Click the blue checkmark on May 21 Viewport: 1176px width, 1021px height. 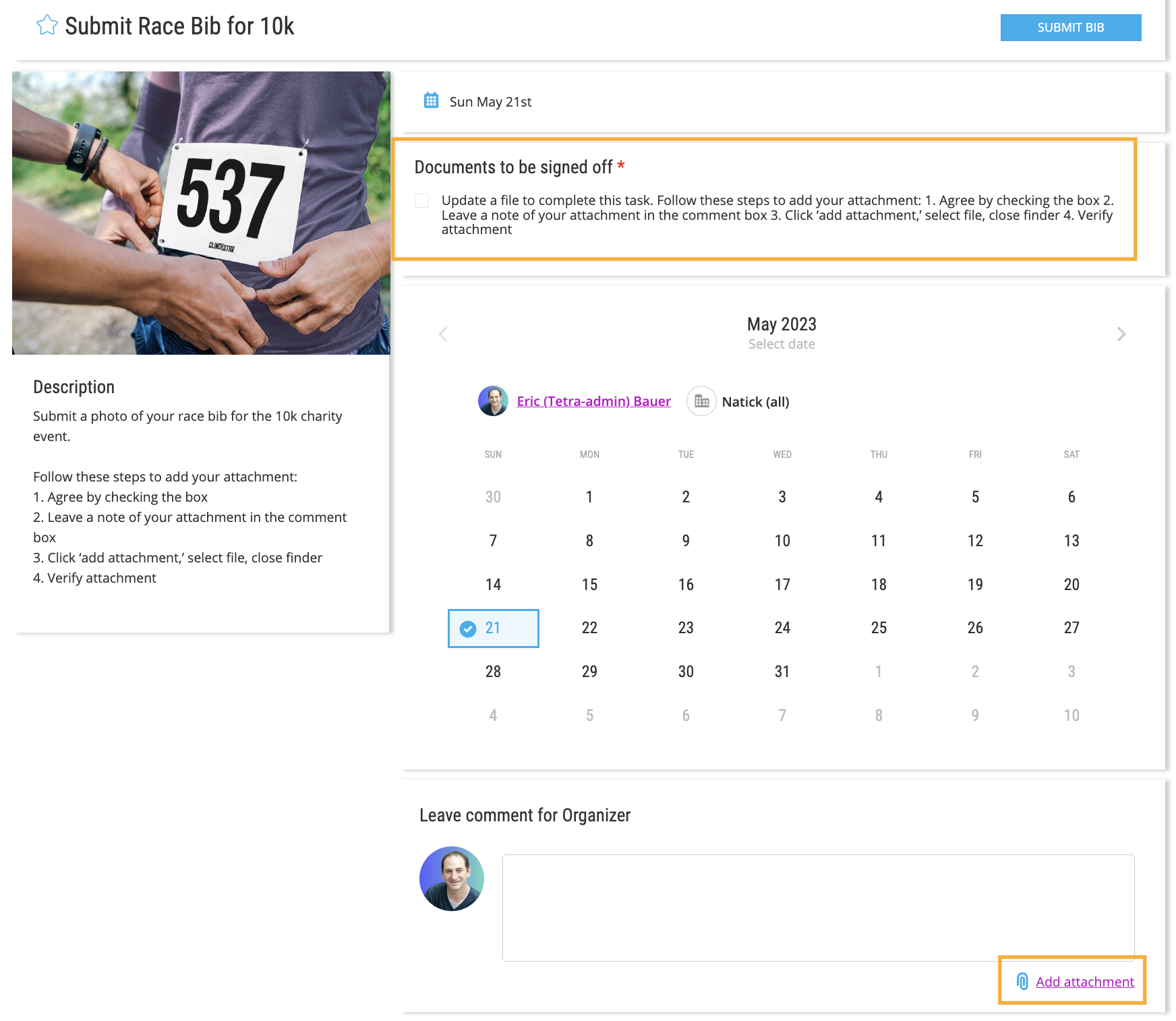pos(468,629)
